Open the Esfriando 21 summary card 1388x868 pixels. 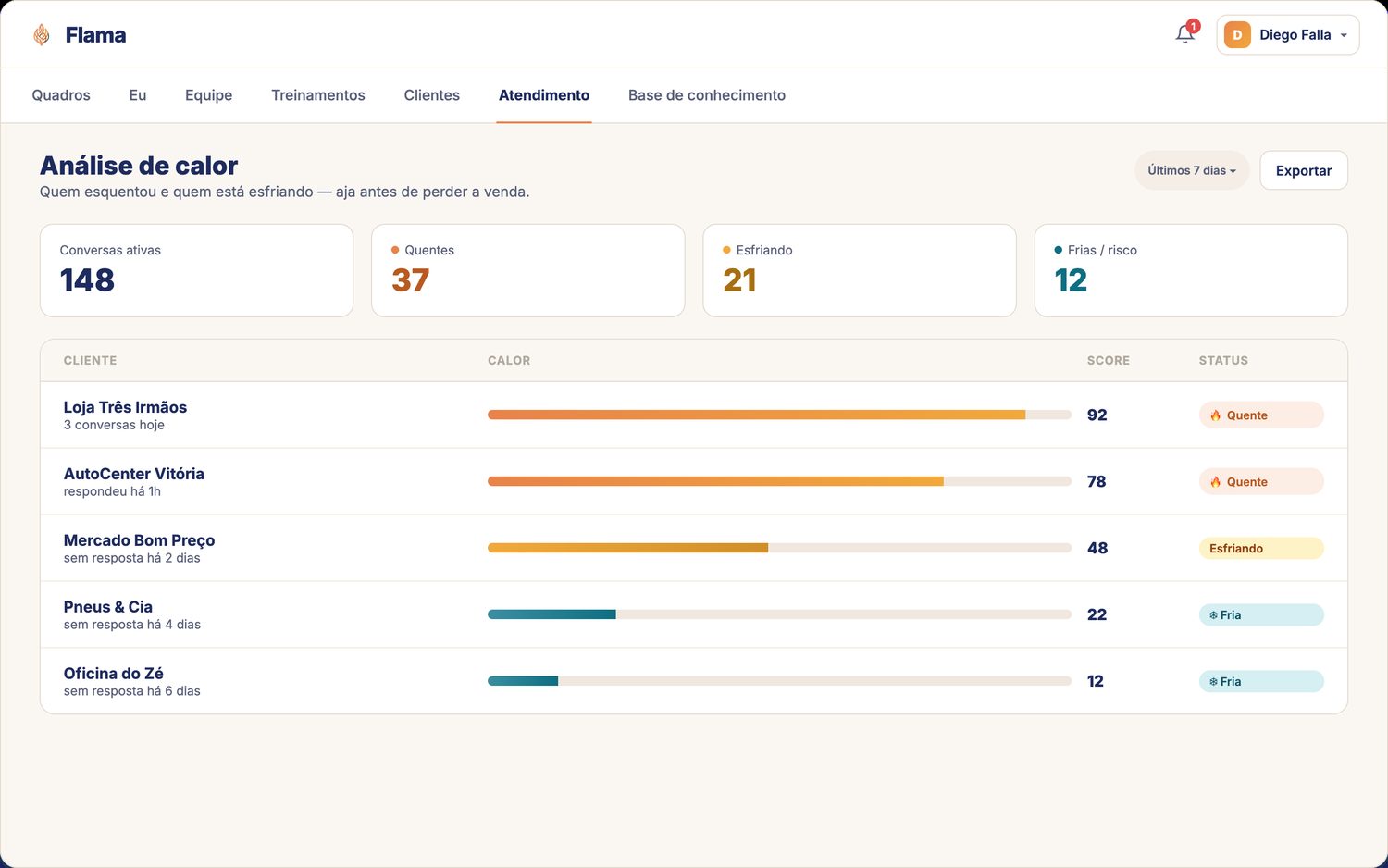860,270
